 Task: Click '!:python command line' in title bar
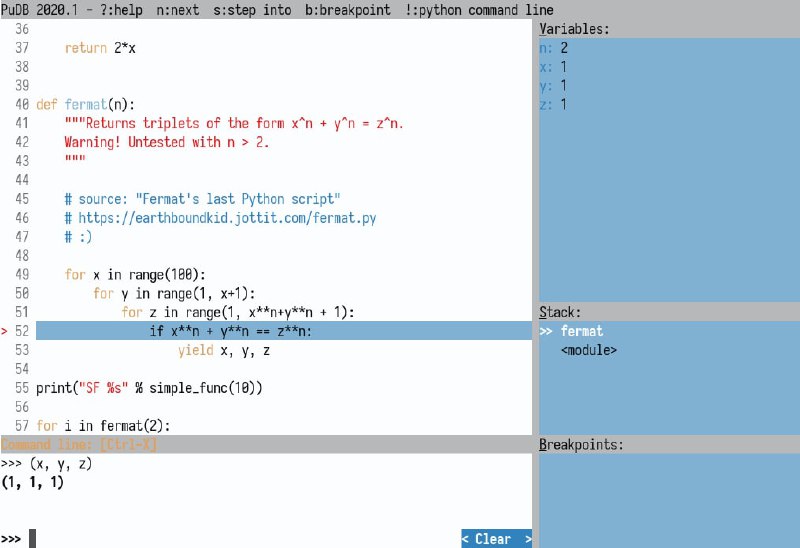click(479, 10)
